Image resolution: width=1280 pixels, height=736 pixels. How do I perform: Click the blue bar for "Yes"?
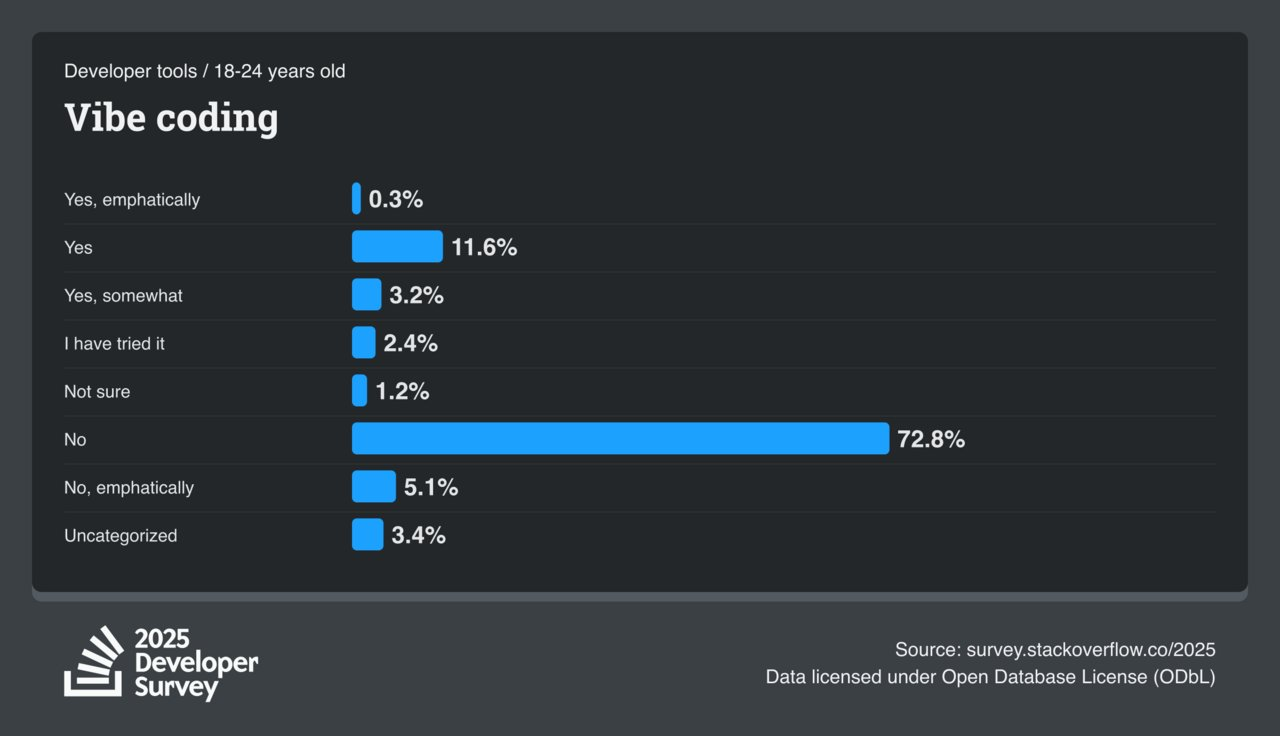click(397, 246)
